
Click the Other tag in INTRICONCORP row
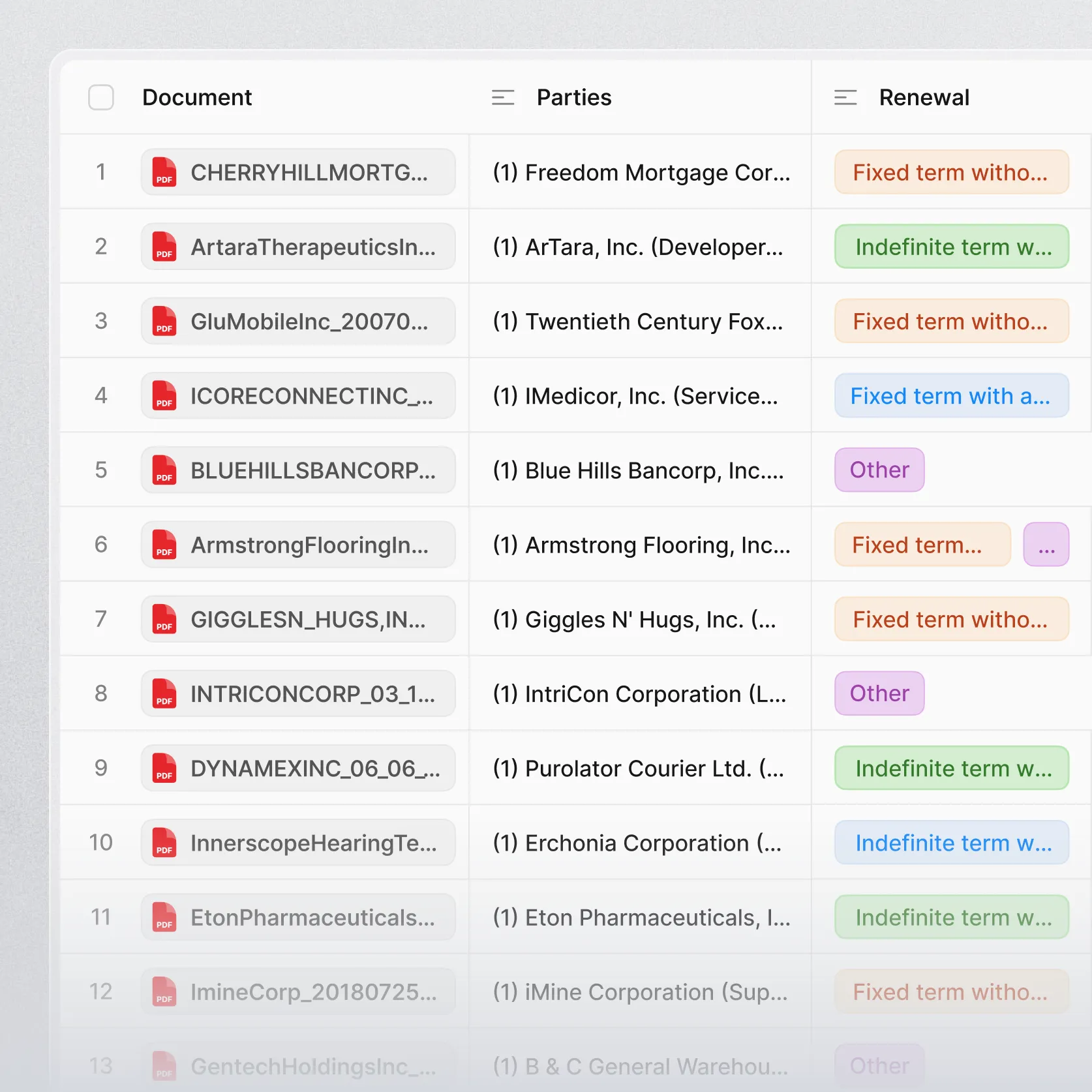click(879, 693)
